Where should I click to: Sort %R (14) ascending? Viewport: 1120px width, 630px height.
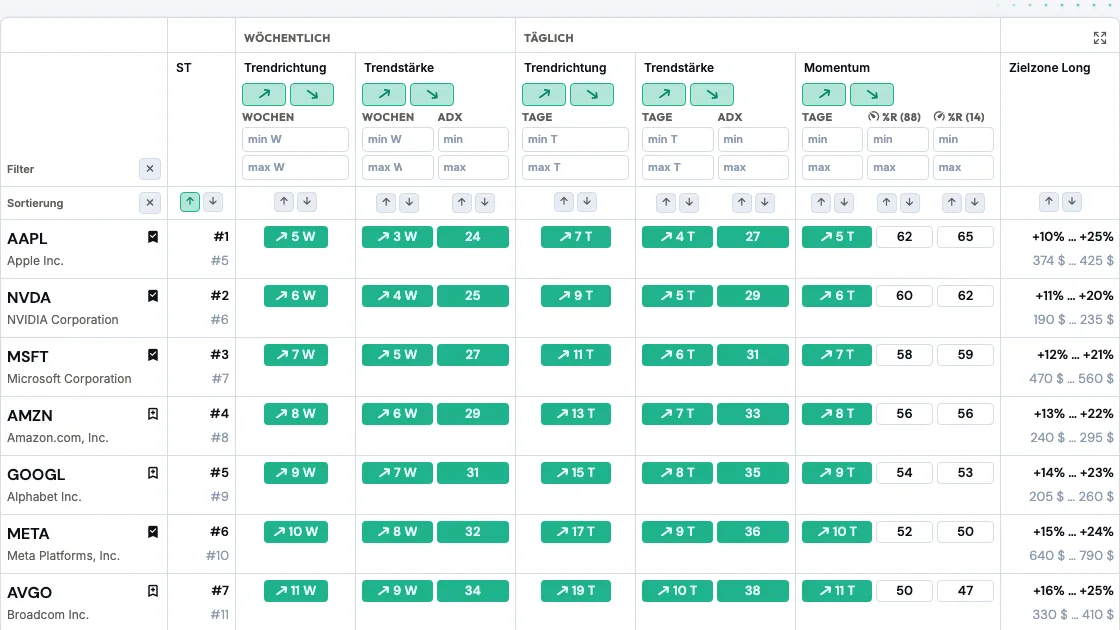click(952, 203)
